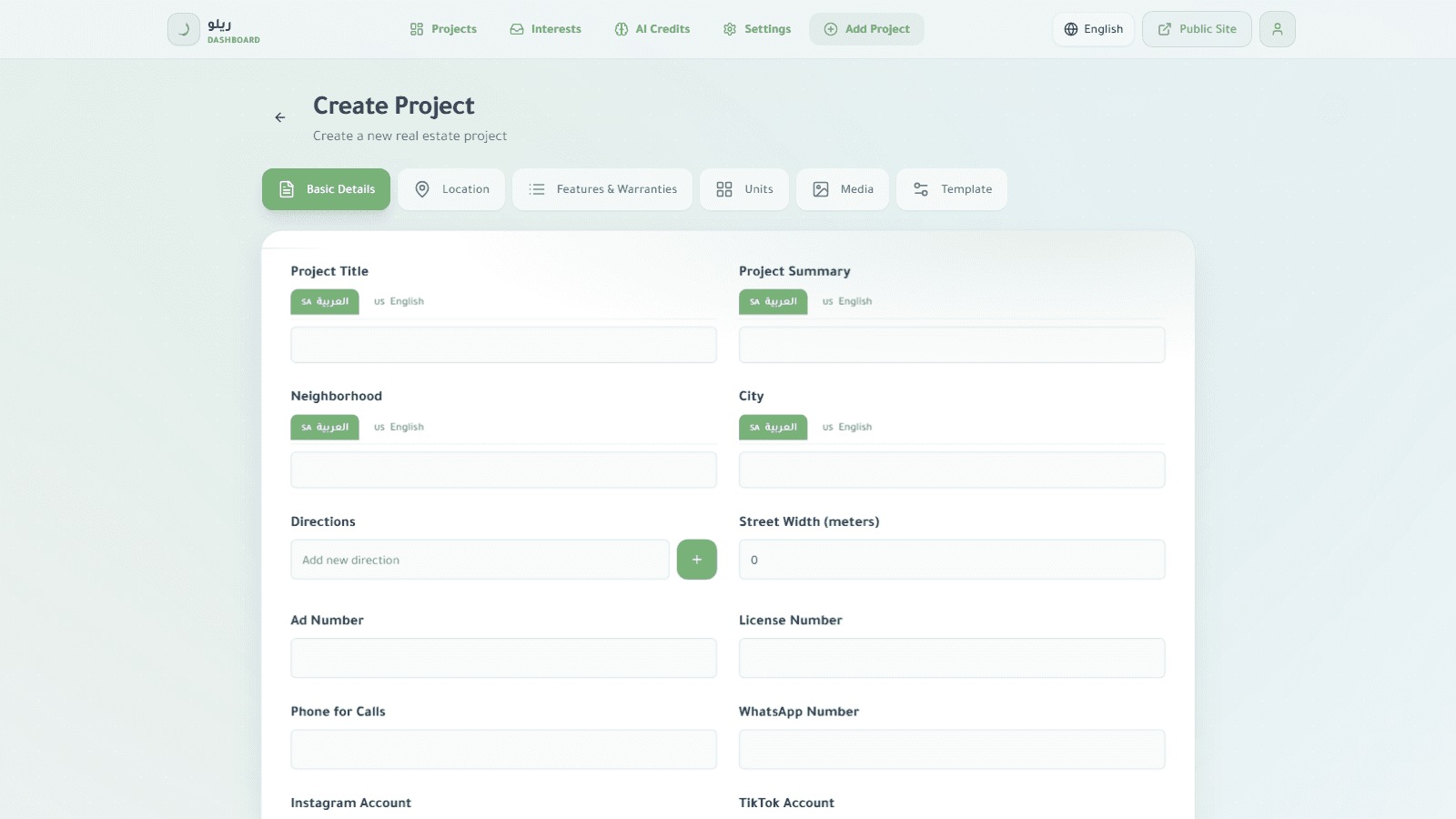Select Arabic for Project Summary
This screenshot has width=1456, height=819.
(773, 301)
